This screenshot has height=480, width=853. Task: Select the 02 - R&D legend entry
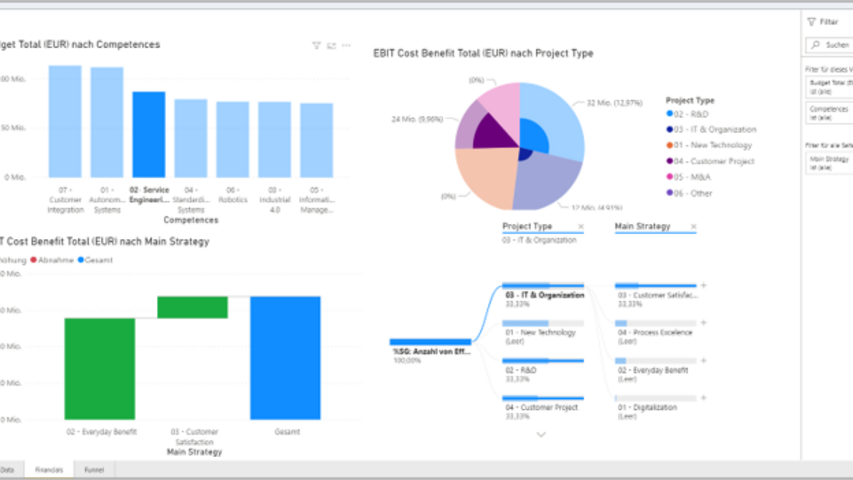[x=692, y=114]
